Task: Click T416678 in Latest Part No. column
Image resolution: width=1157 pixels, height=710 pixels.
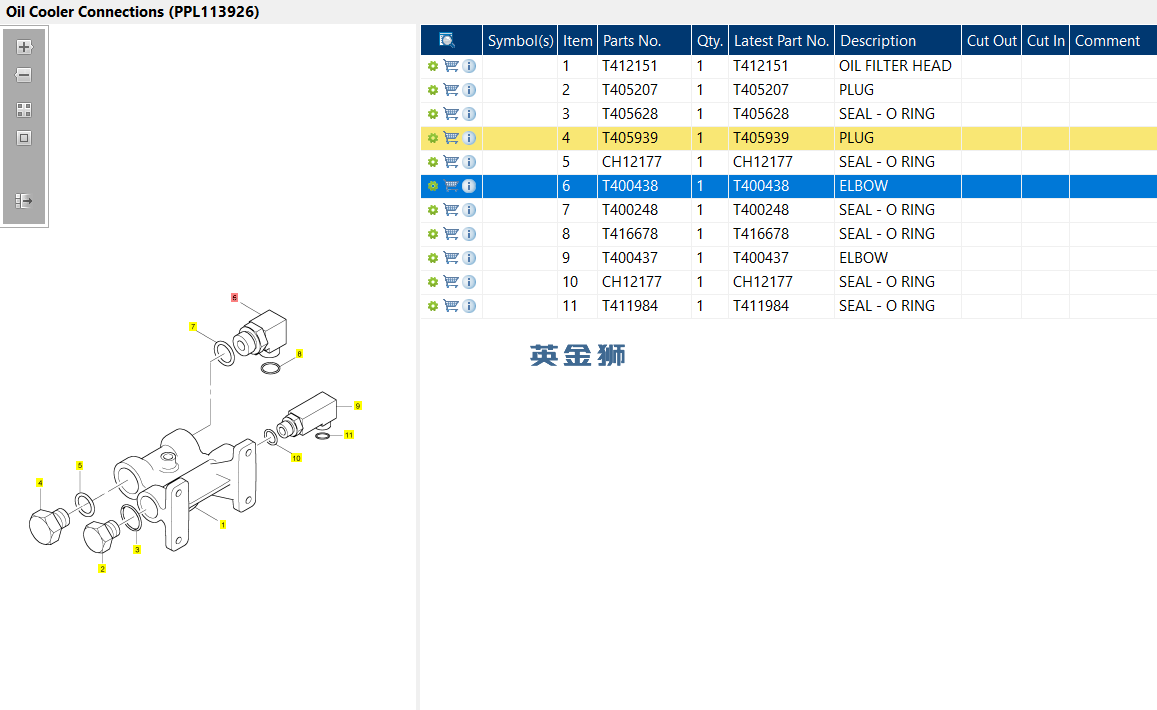Action: coord(761,234)
